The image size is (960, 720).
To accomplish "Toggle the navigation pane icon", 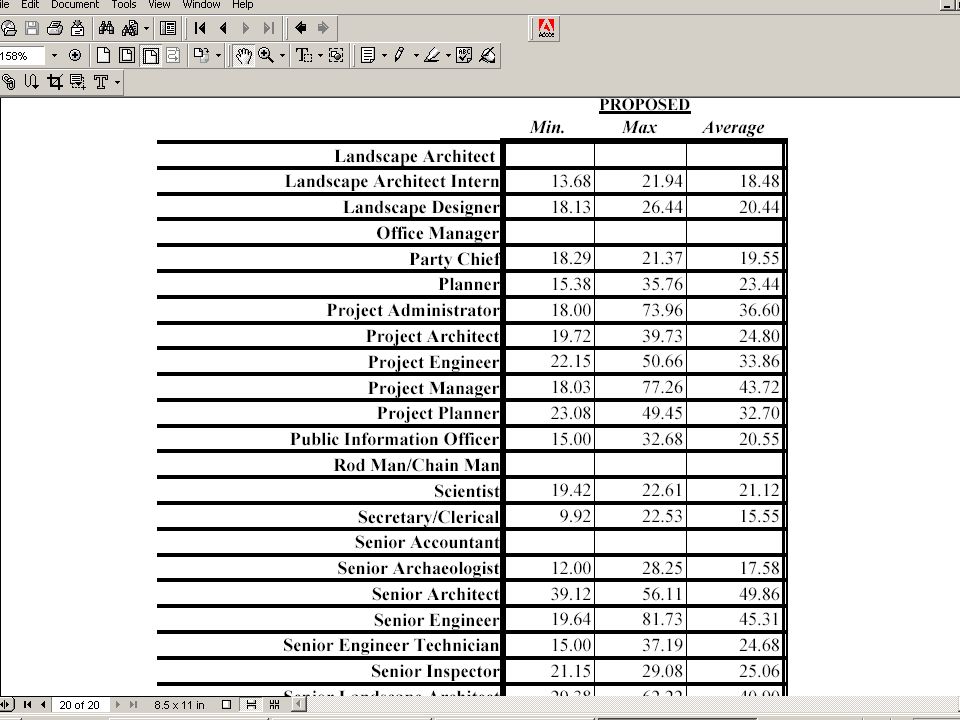I will coord(168,28).
